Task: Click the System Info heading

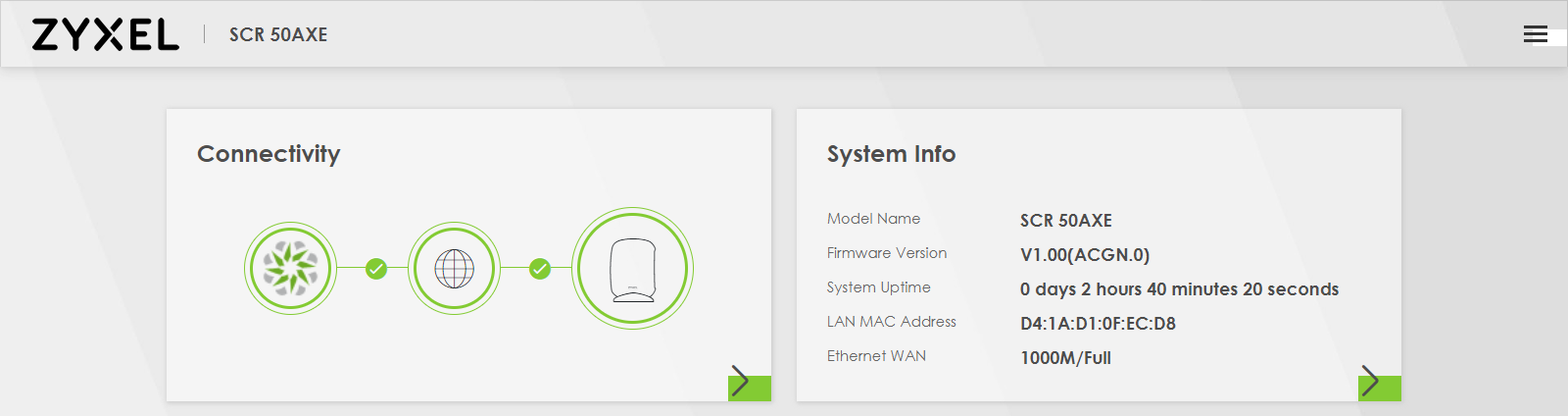Action: coord(891,154)
